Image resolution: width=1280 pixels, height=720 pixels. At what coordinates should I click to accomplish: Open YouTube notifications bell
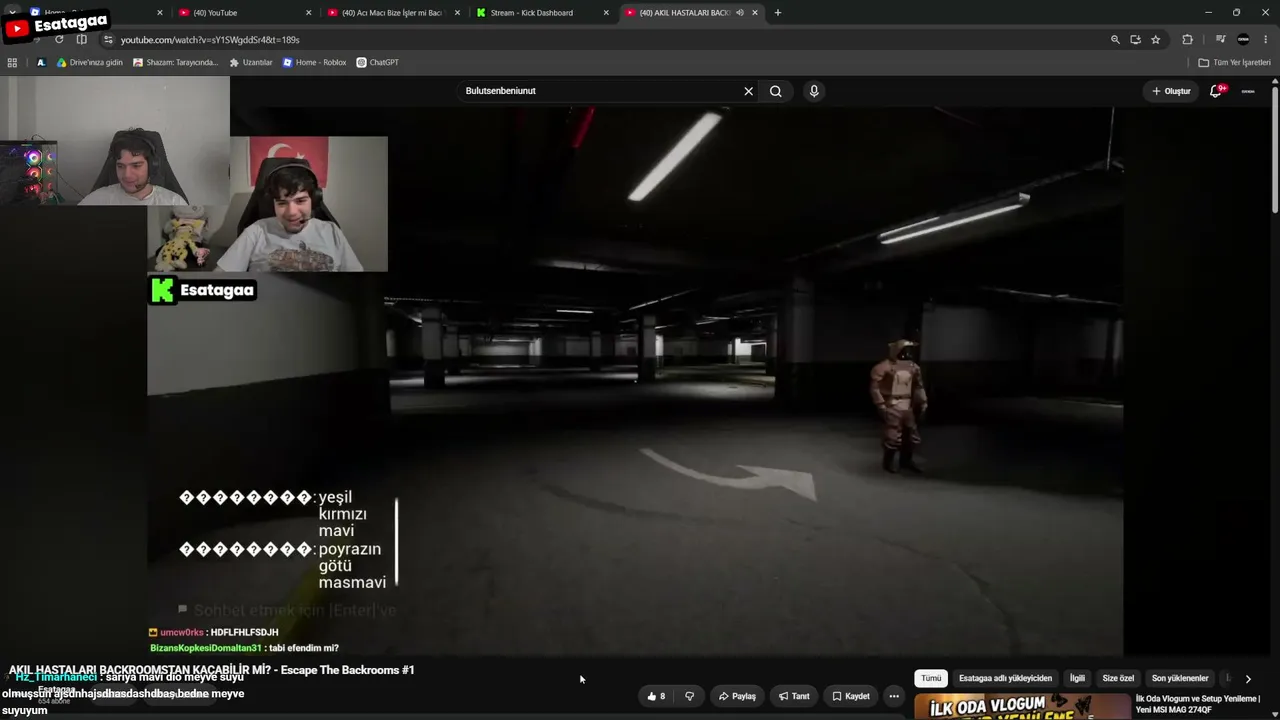click(x=1216, y=91)
